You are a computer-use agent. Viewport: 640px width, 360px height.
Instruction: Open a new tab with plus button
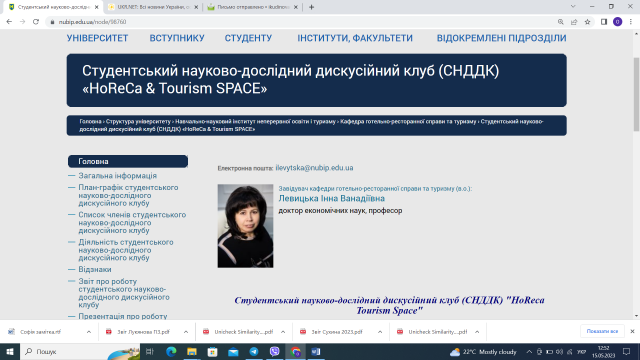pyautogui.click(x=311, y=7)
